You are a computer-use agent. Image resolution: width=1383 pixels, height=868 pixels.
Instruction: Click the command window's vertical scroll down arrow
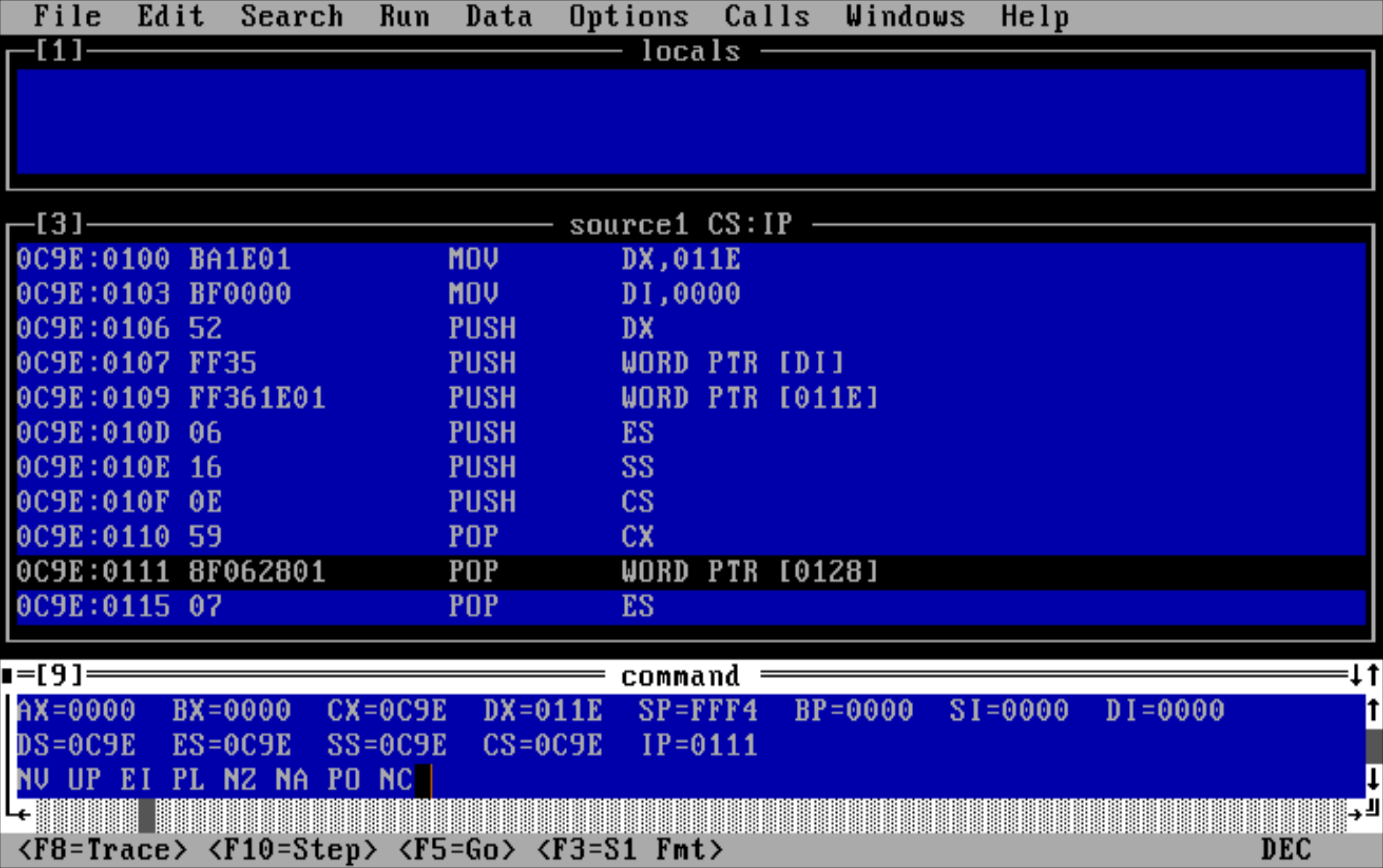[x=1373, y=780]
